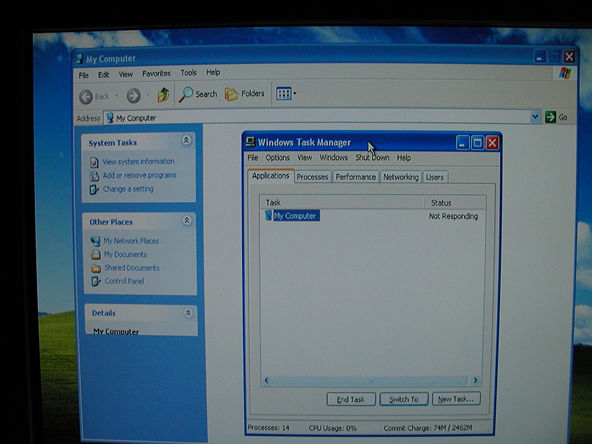Click the End Task button
Viewport: 592px width, 444px height.
351,399
